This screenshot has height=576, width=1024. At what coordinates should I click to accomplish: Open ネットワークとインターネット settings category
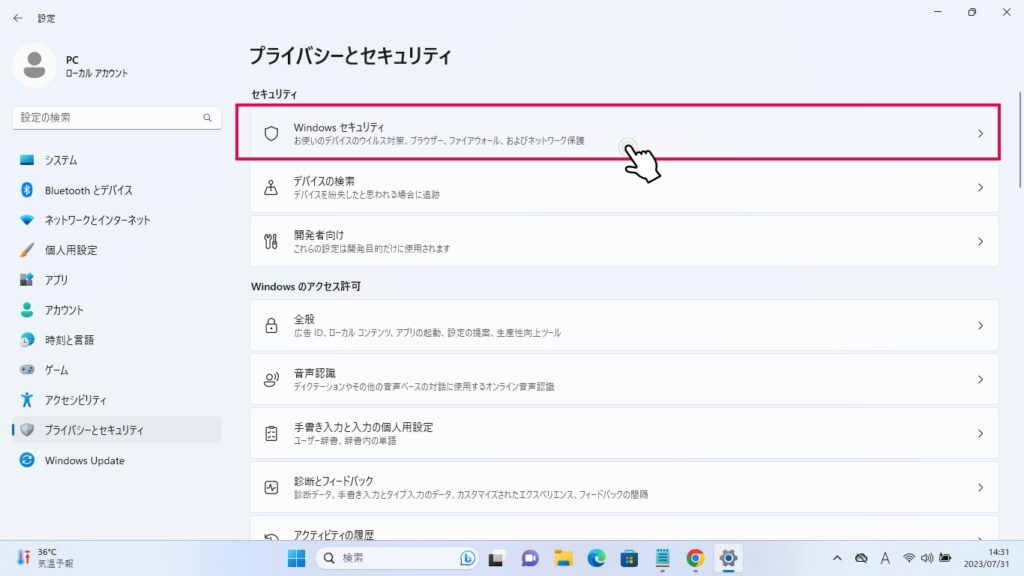coord(97,220)
